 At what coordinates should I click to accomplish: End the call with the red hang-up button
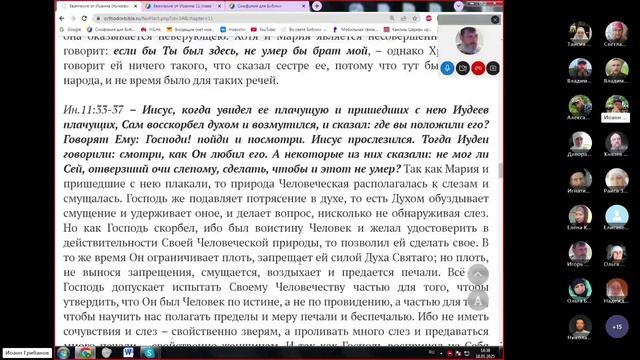click(478, 68)
